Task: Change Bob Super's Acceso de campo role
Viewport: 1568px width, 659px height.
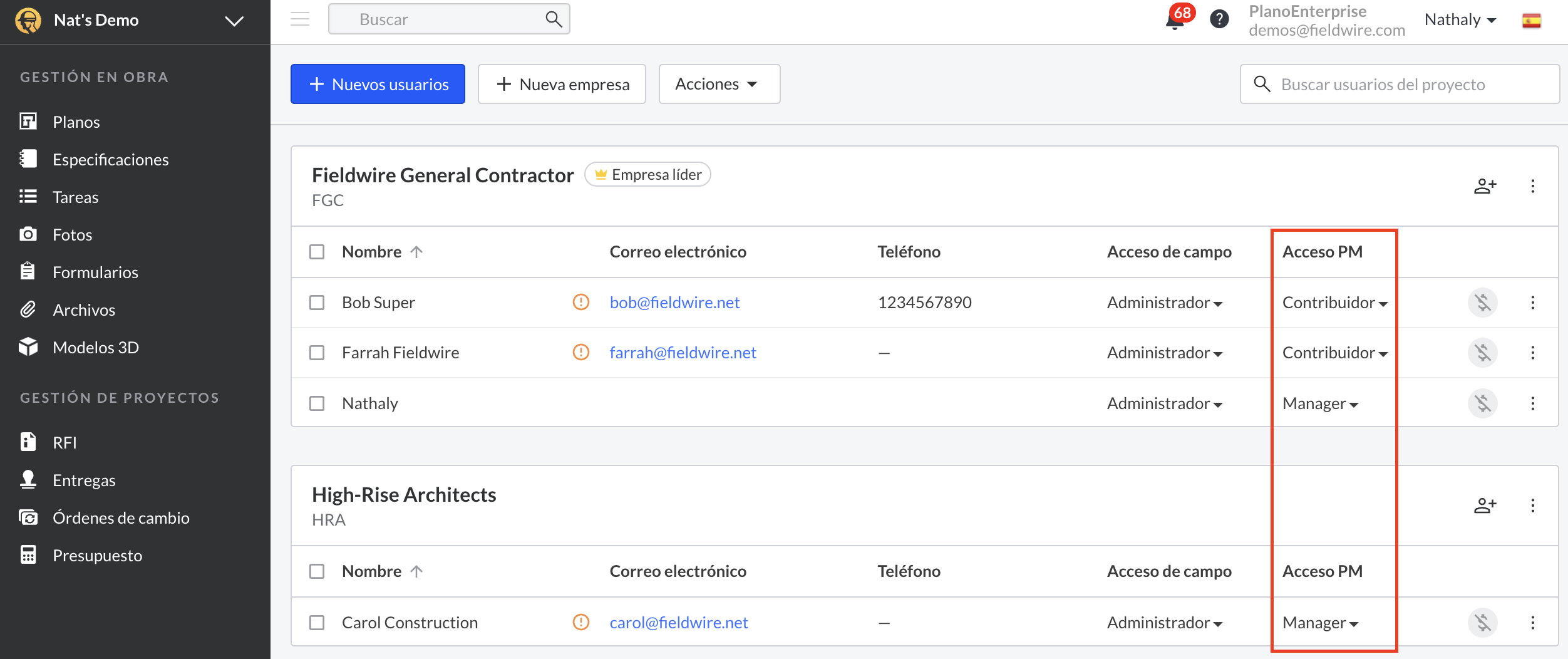Action: (1165, 303)
